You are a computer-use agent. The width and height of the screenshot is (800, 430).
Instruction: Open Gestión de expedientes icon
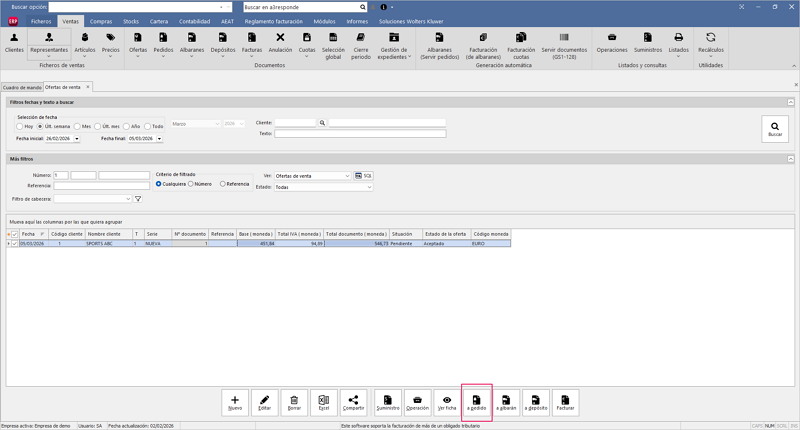(394, 46)
